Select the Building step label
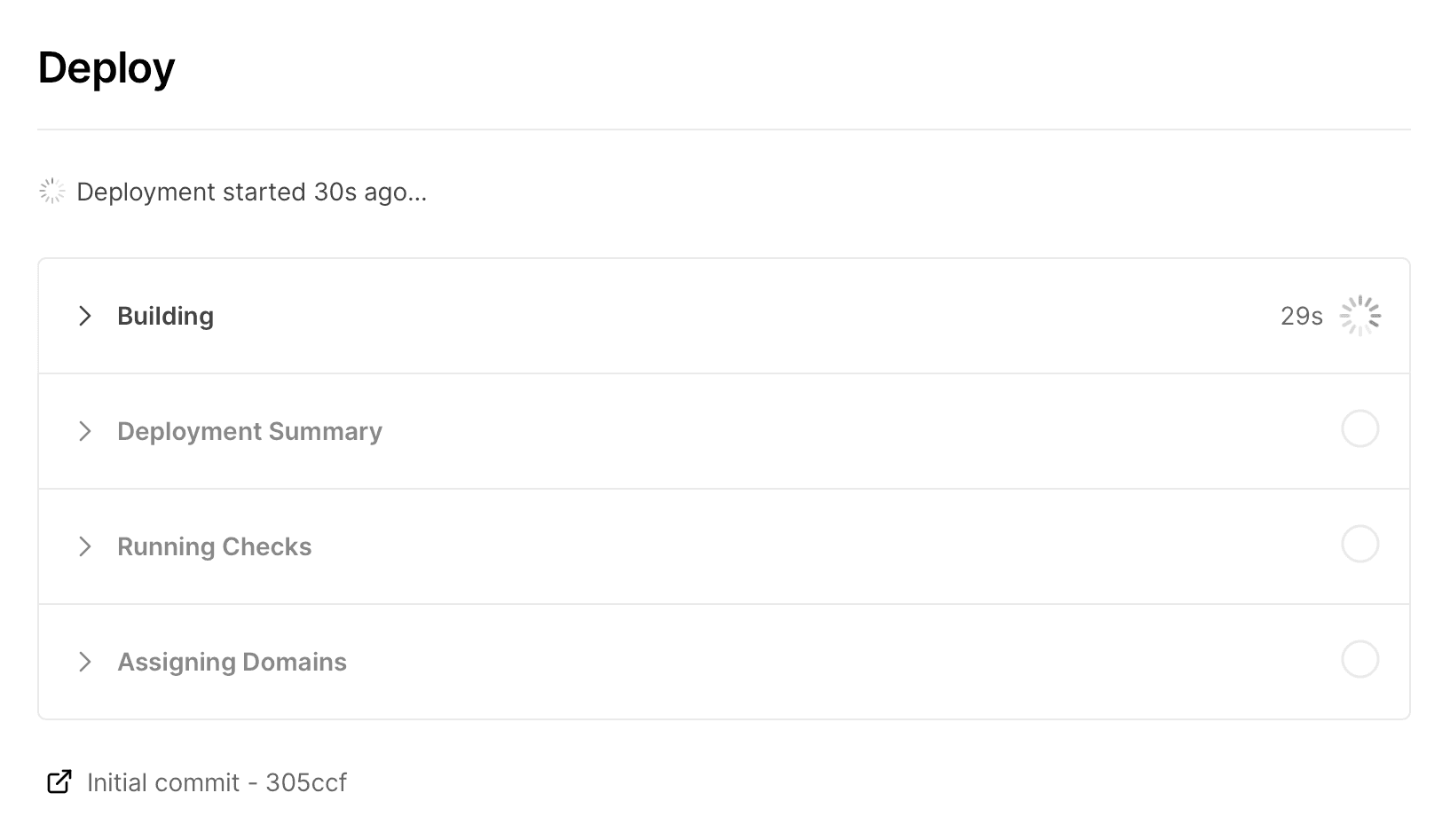Viewport: 1450px width, 840px height. 165,317
